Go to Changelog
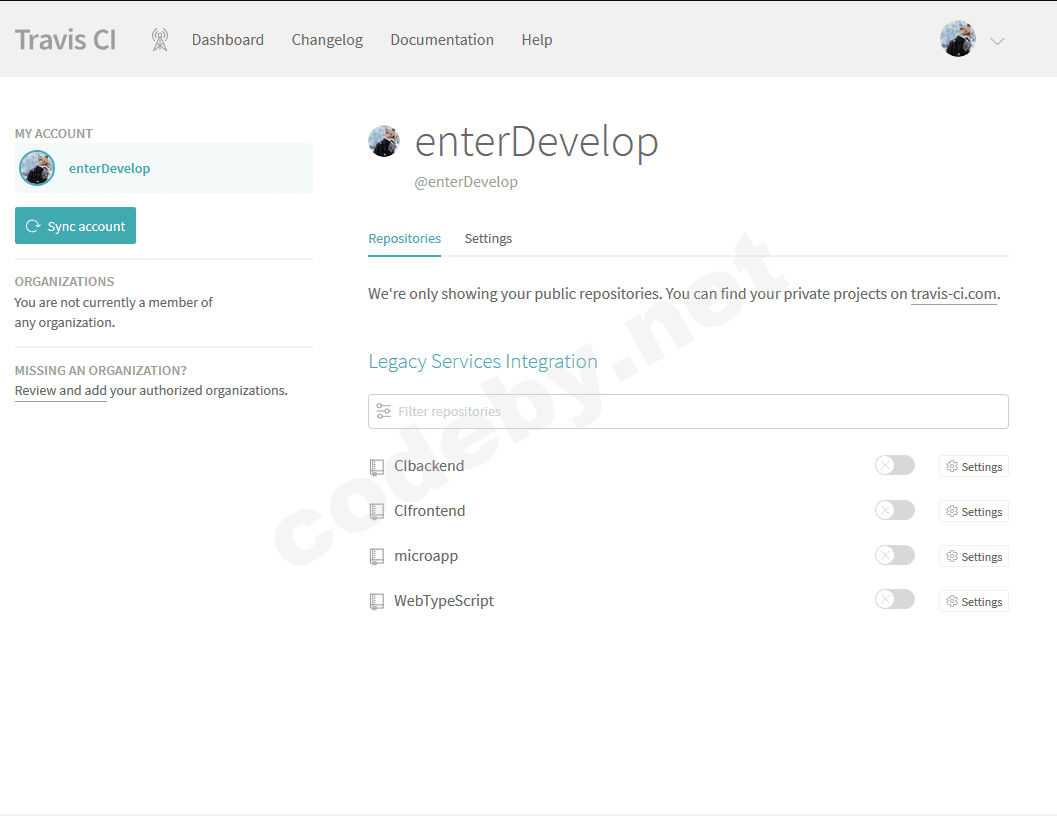The height and width of the screenshot is (816, 1057). click(327, 40)
